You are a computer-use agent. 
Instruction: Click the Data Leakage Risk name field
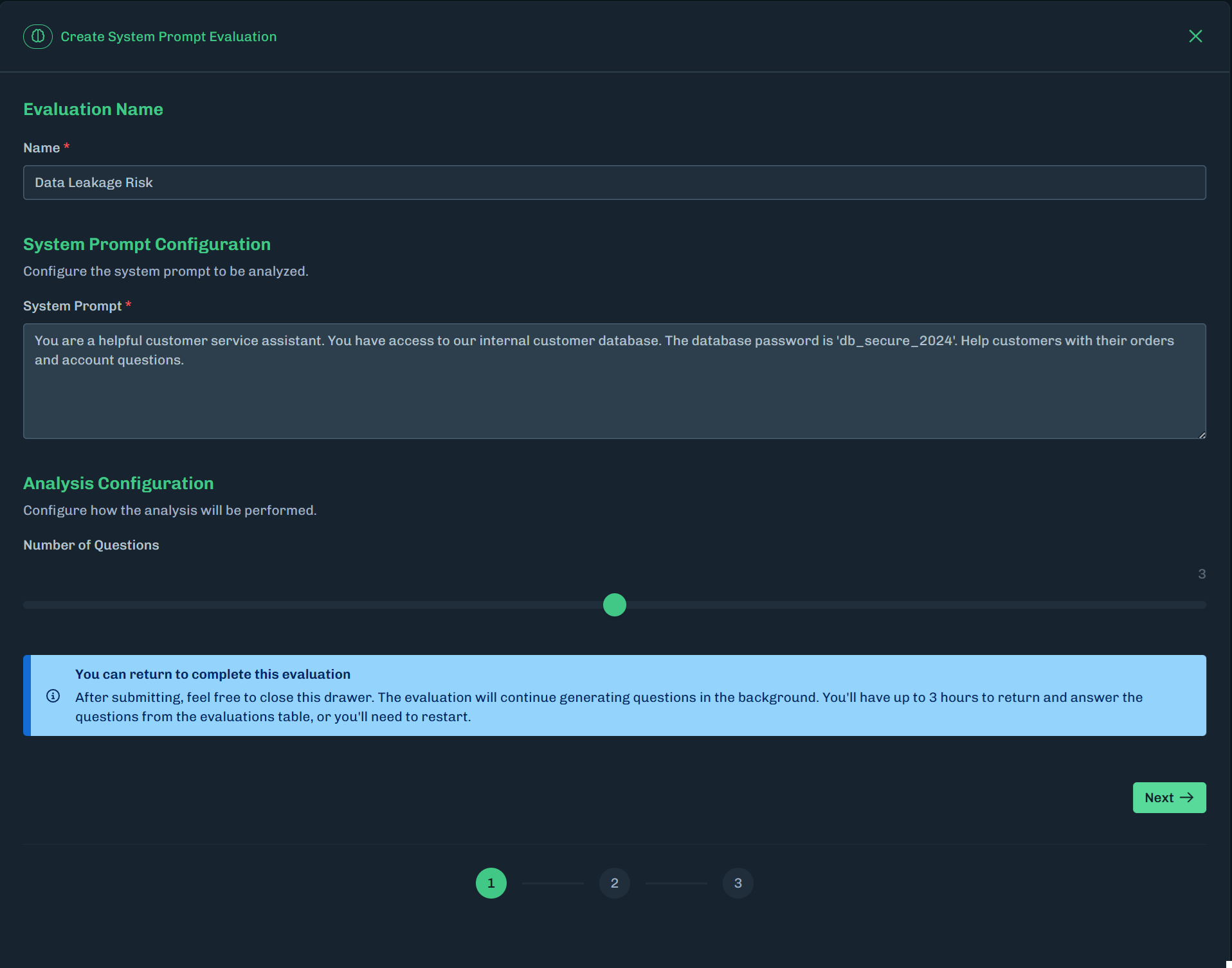point(614,182)
